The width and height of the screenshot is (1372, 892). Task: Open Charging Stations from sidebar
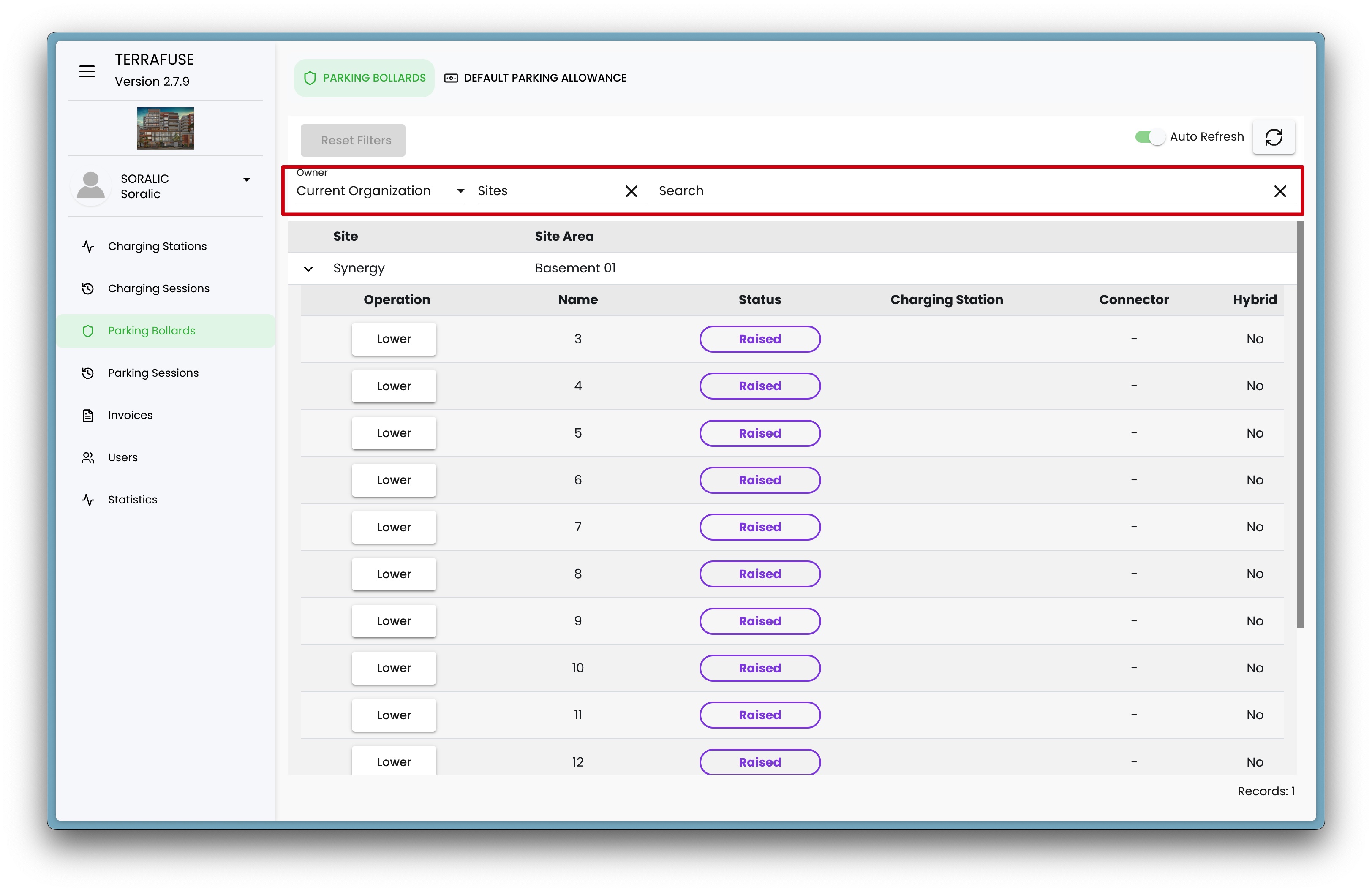tap(157, 246)
